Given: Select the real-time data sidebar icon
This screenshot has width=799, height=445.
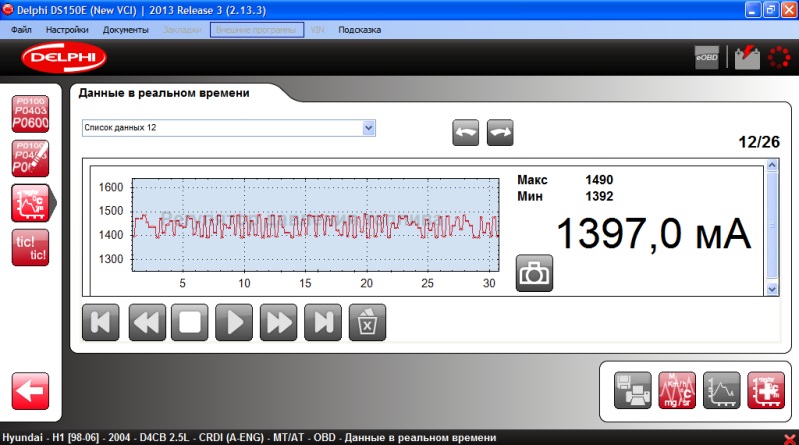Looking at the screenshot, I should tap(31, 203).
